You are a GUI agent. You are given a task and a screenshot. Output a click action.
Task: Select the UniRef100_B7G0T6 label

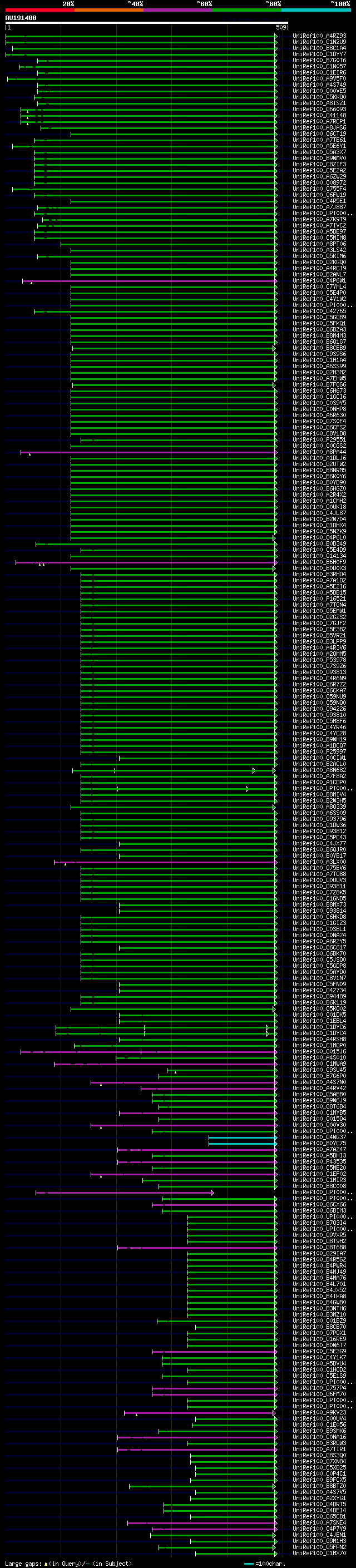click(319, 60)
